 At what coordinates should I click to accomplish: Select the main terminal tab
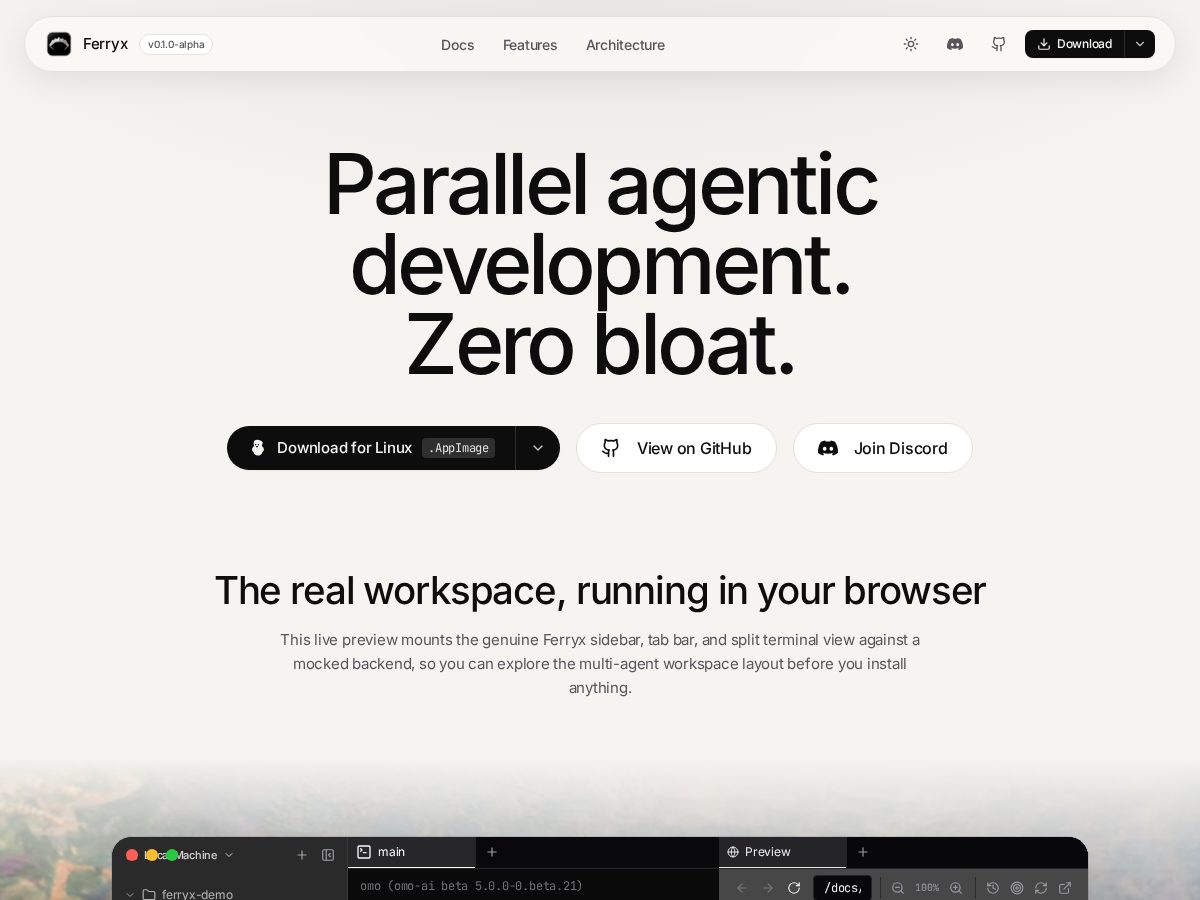pos(411,852)
